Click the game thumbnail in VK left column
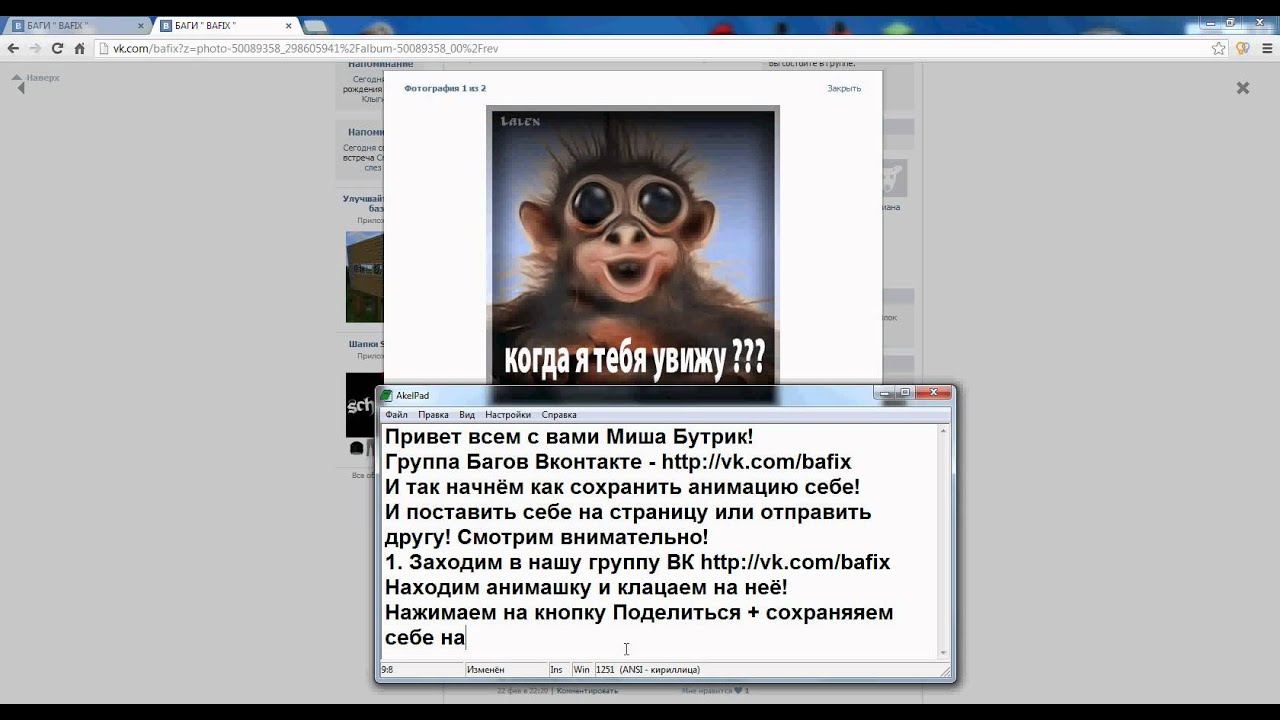Image resolution: width=1280 pixels, height=720 pixels. 364,277
